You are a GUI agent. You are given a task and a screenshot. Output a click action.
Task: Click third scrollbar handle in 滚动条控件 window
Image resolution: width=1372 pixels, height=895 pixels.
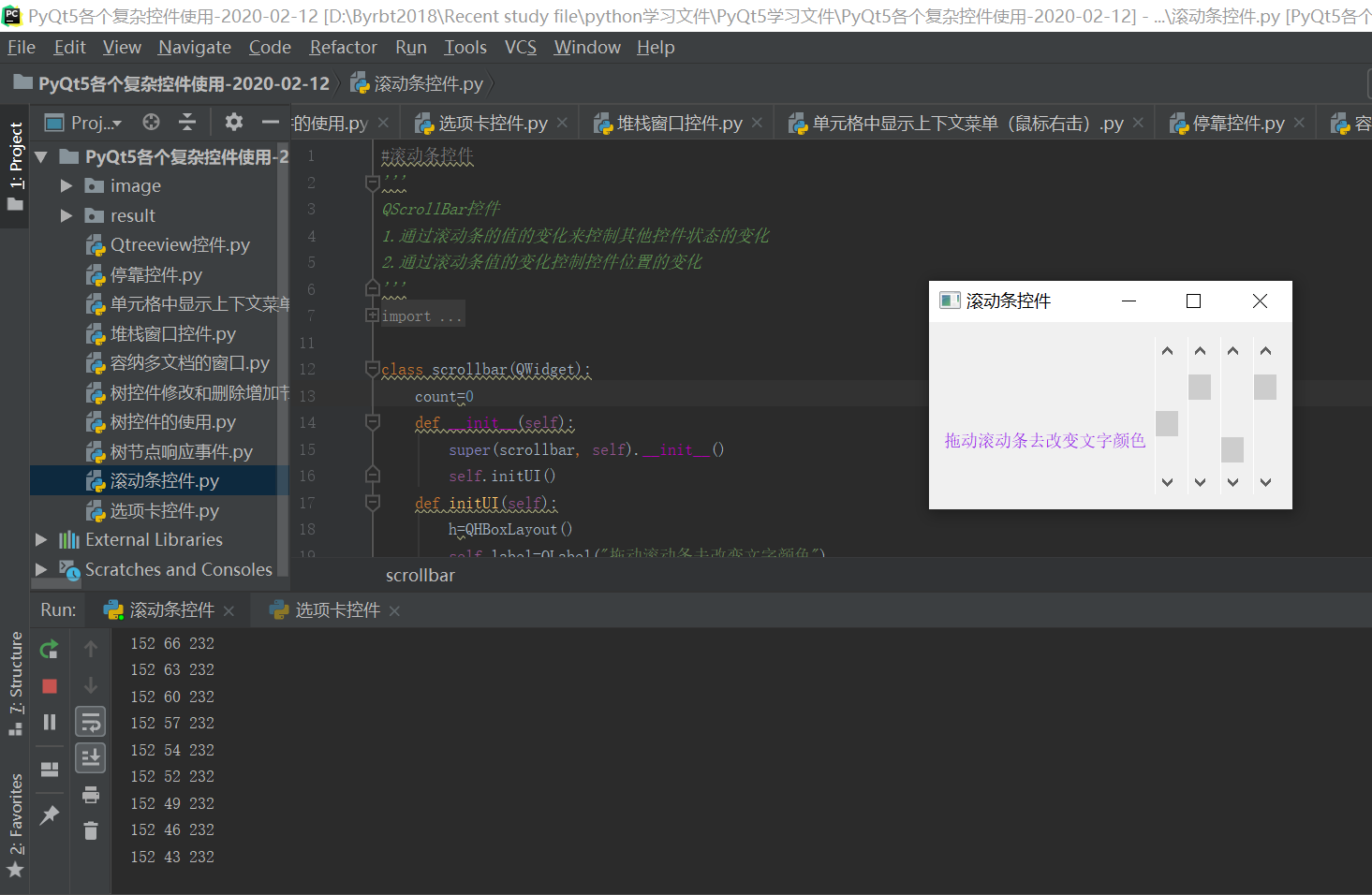pyautogui.click(x=1232, y=449)
